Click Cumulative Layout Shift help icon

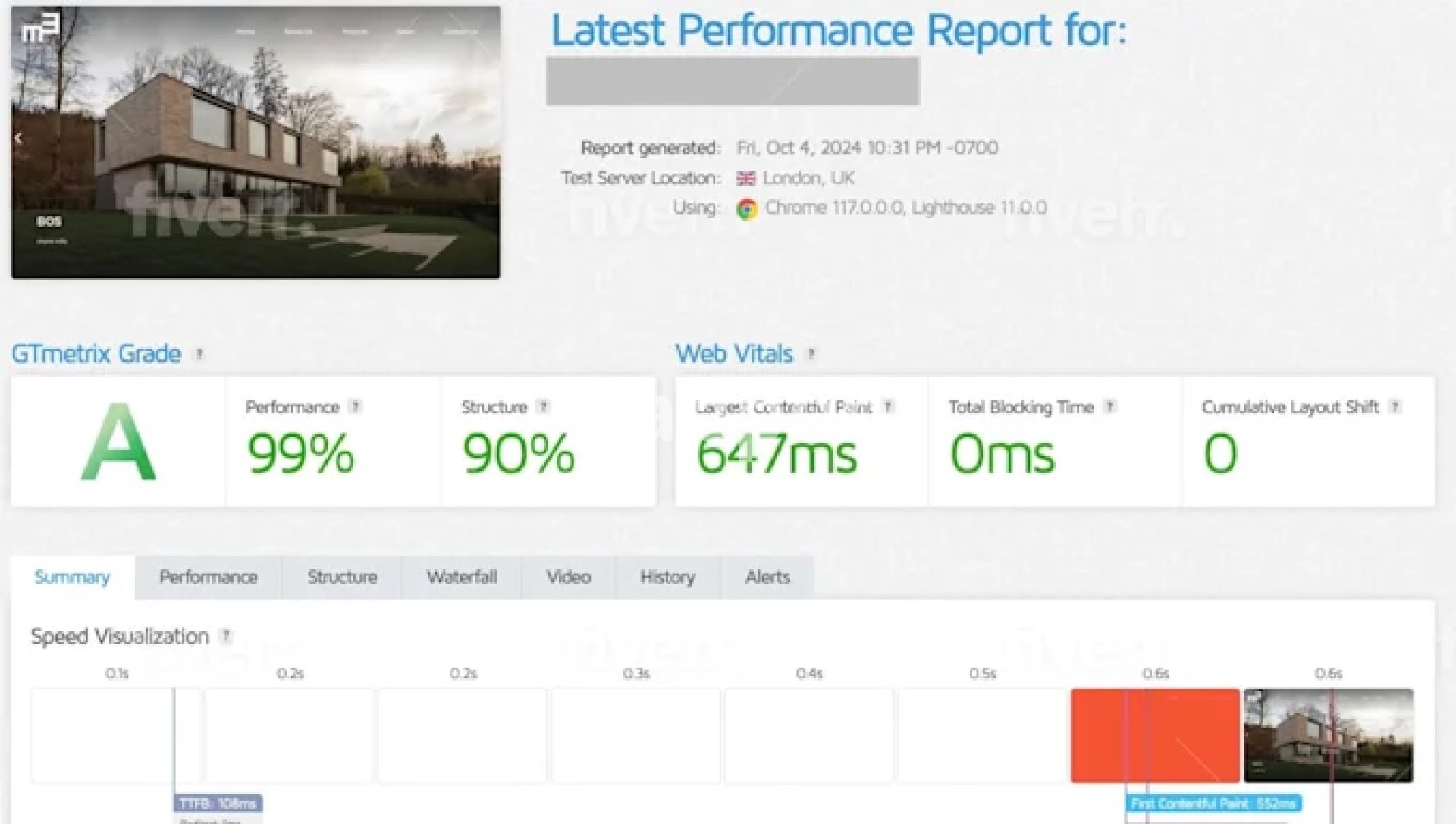pos(1395,407)
